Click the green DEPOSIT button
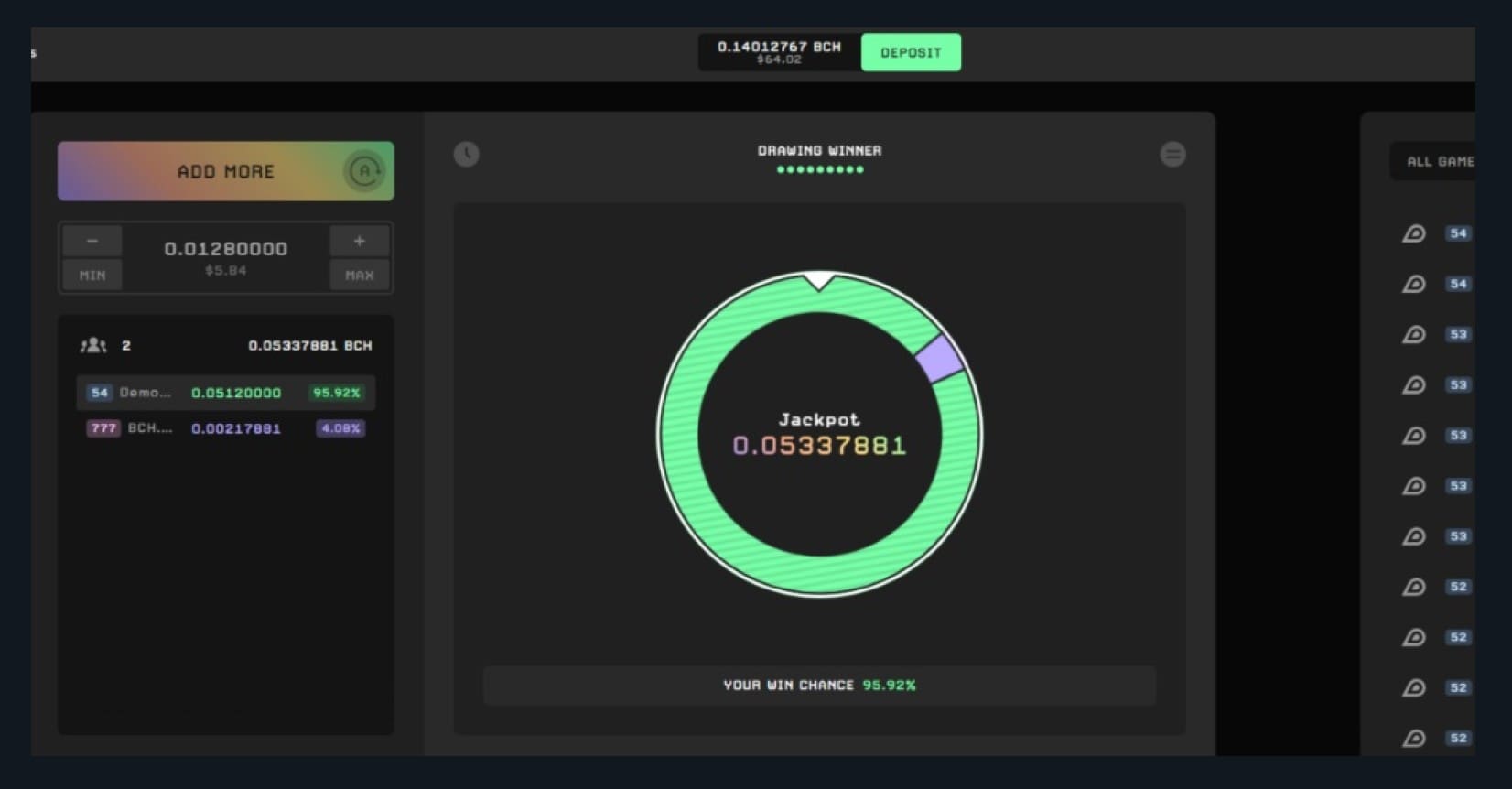The image size is (1512, 789). [911, 52]
